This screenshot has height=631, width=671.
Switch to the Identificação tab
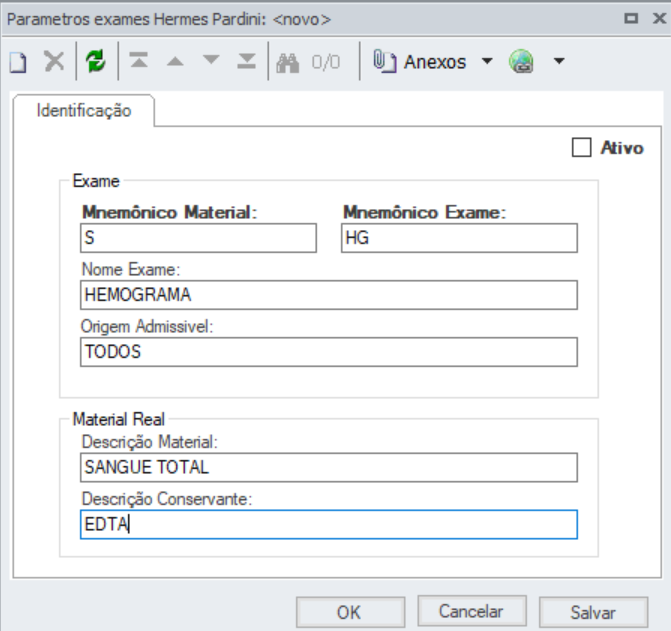[84, 111]
